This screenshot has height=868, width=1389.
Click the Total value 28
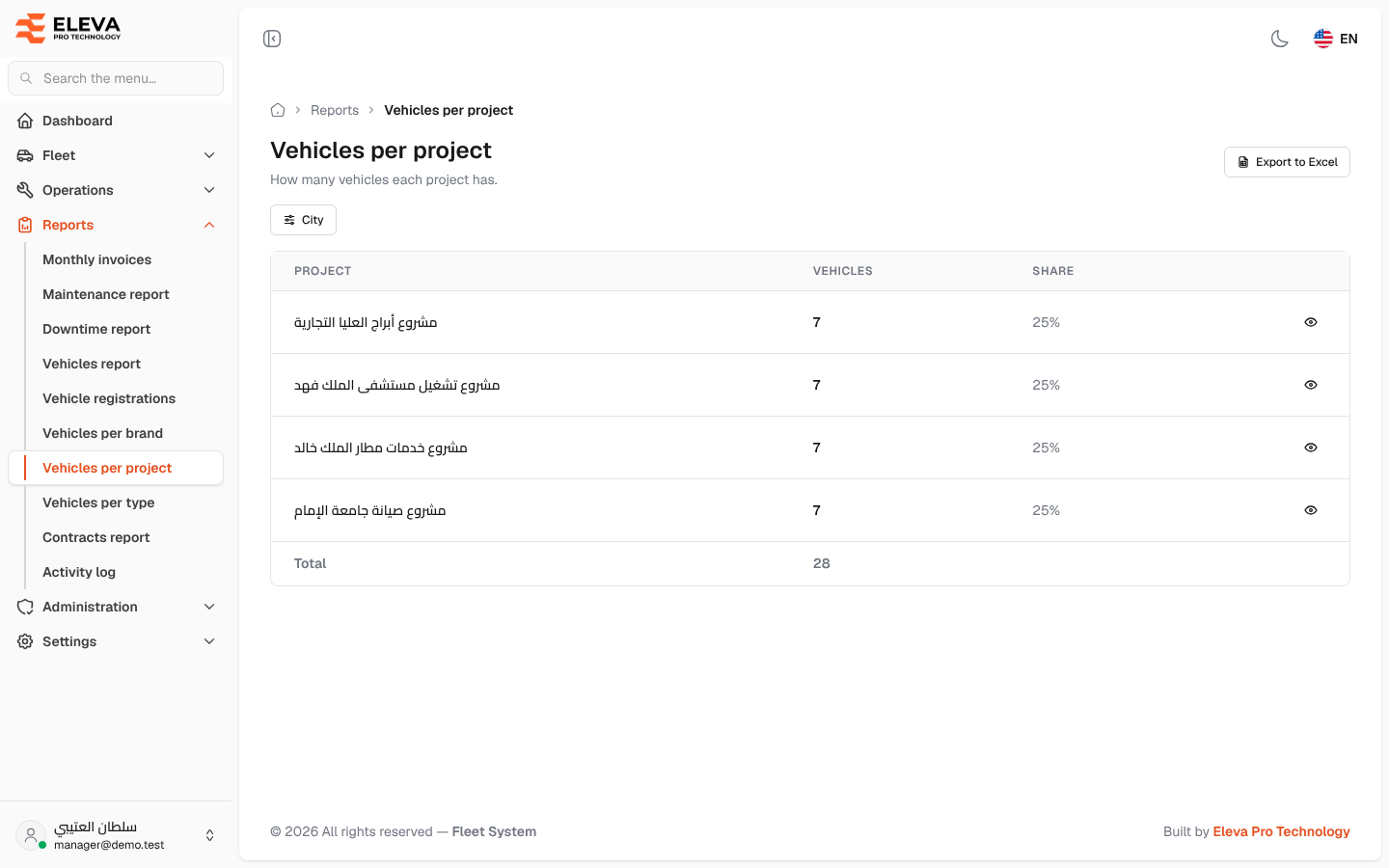tap(821, 563)
